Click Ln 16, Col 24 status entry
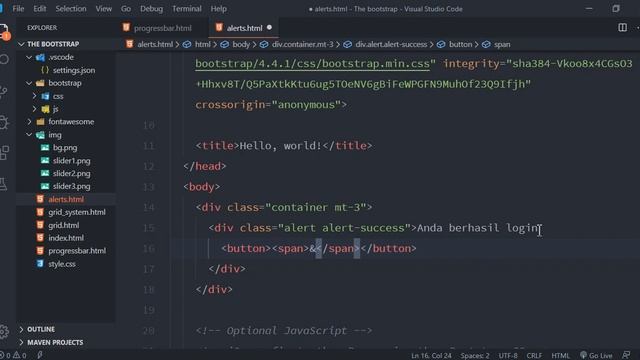The height and width of the screenshot is (360, 640). coord(431,356)
